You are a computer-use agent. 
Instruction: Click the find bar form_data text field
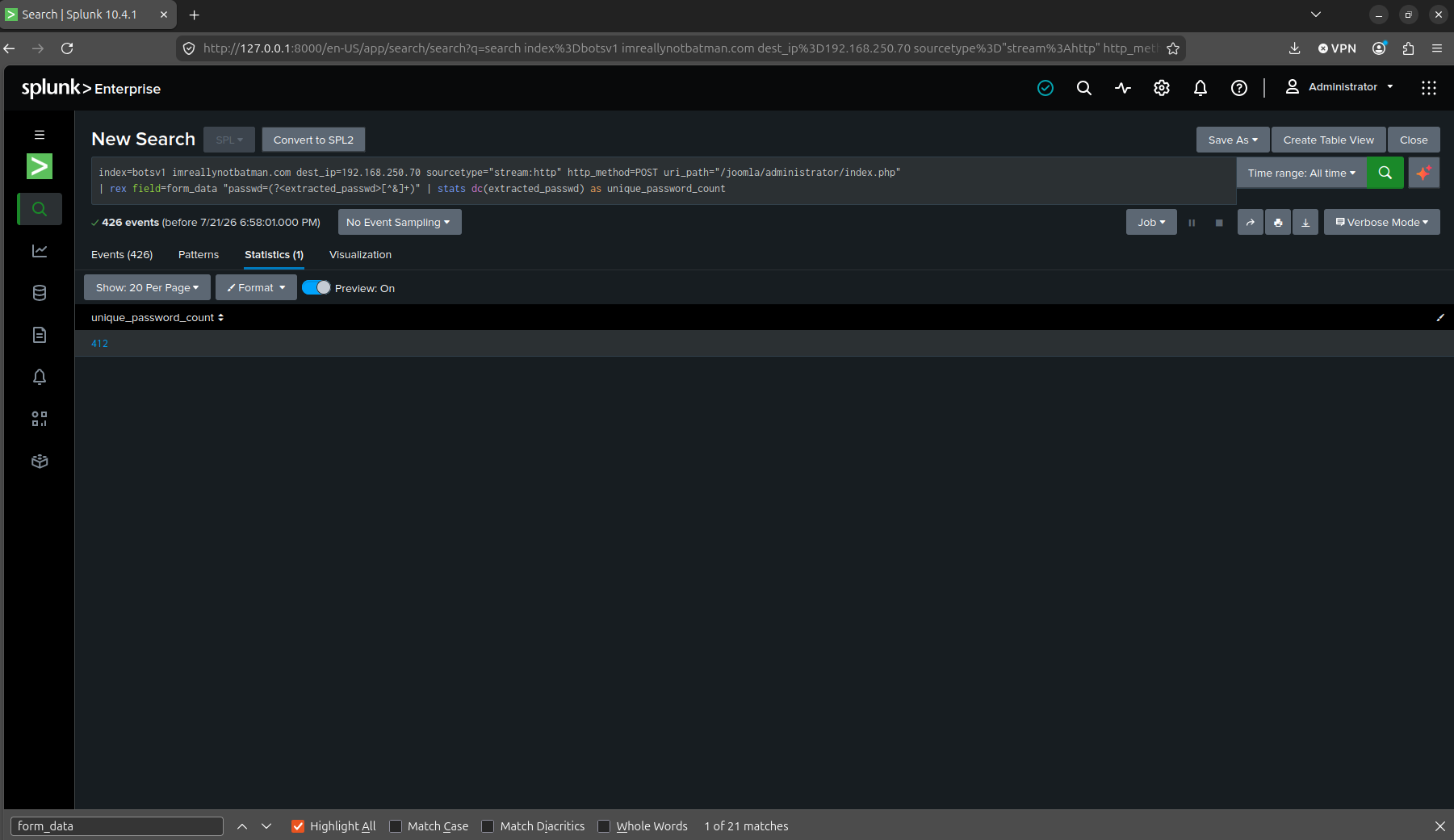click(x=117, y=826)
